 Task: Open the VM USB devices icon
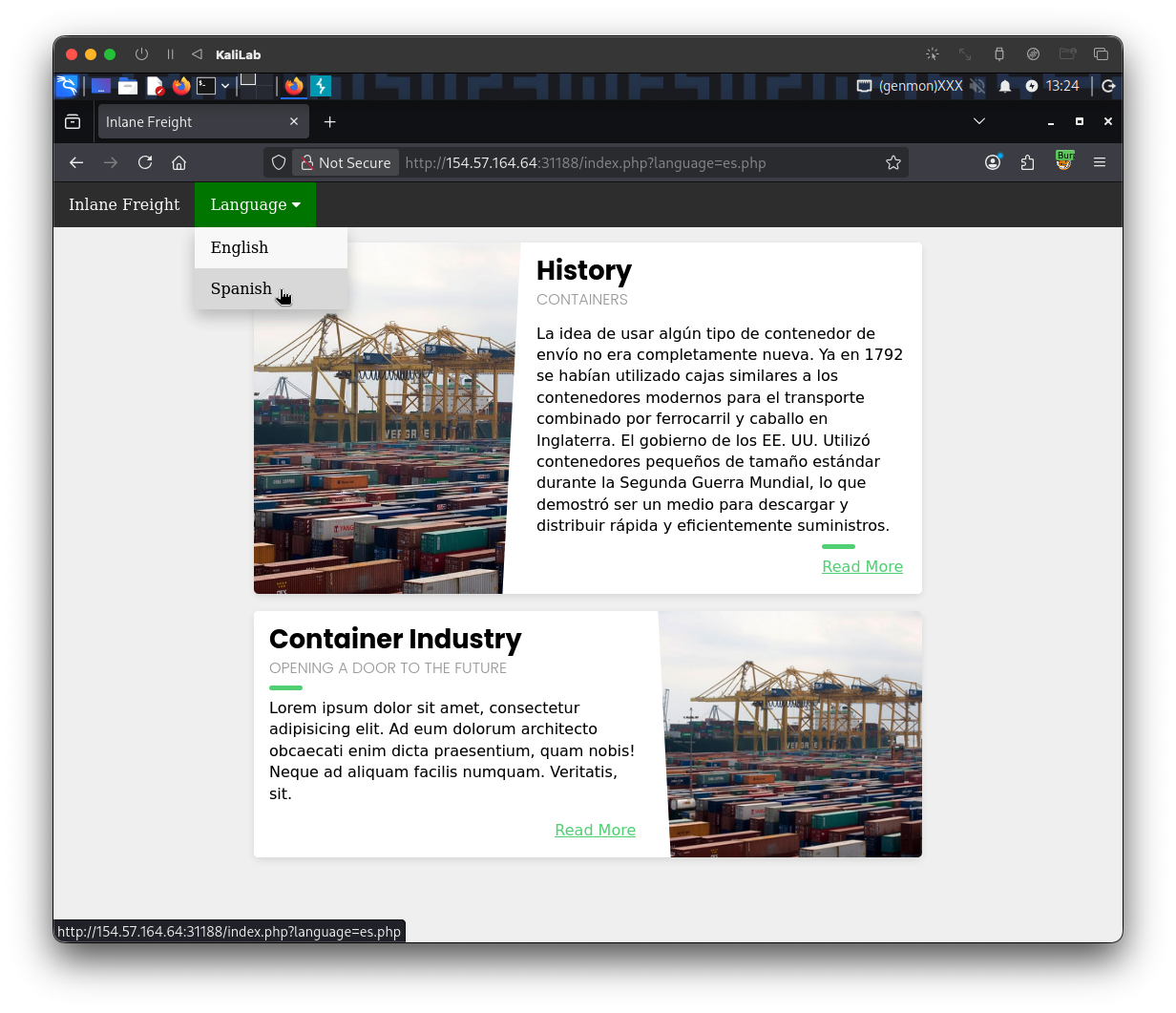tap(999, 54)
